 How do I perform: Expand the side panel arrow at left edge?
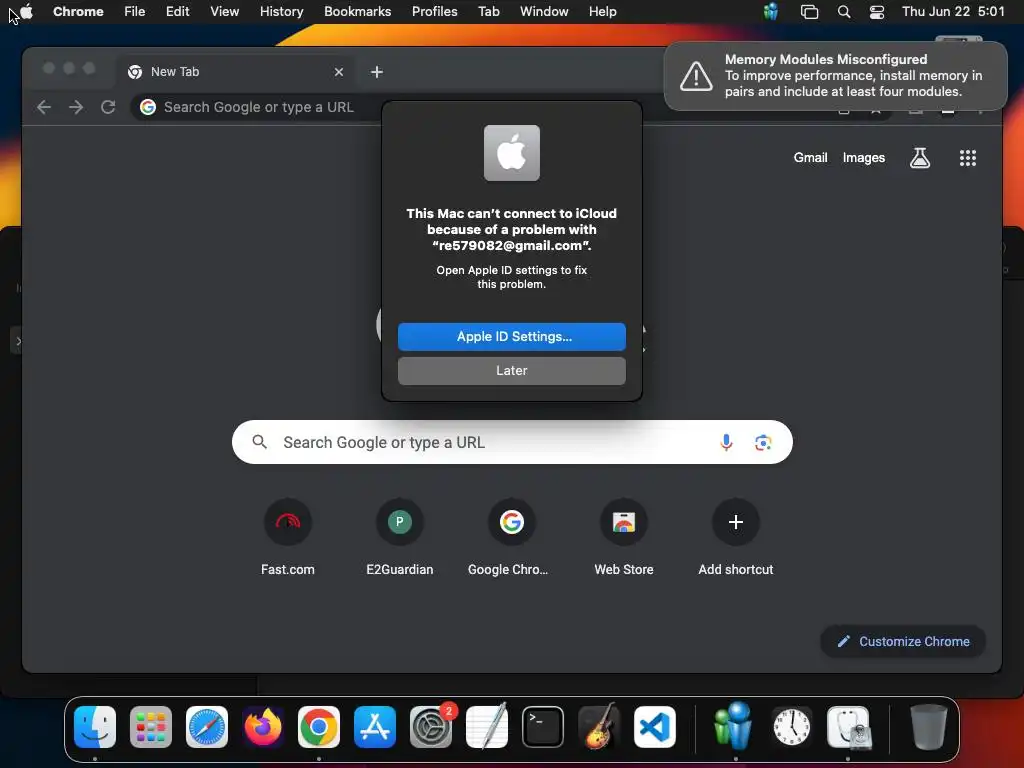[x=17, y=341]
